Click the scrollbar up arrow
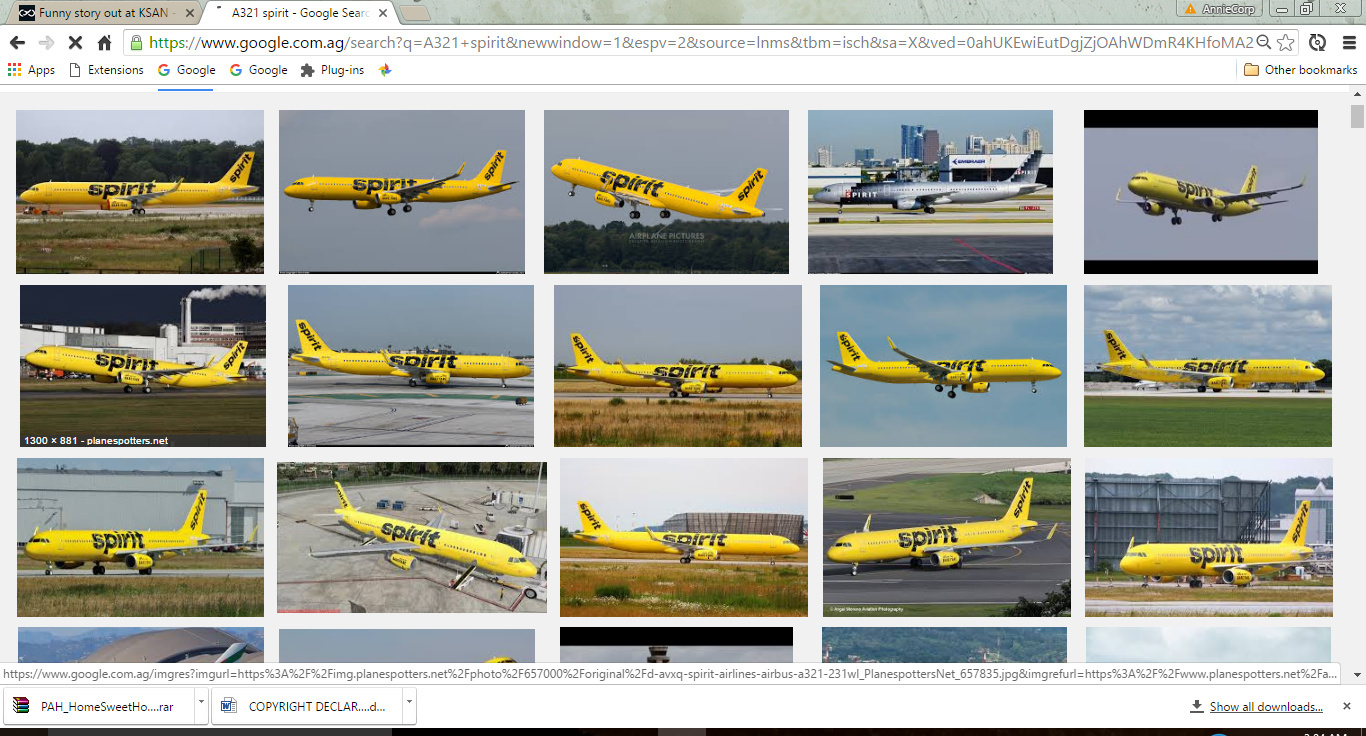This screenshot has width=1366, height=736. coord(1357,93)
